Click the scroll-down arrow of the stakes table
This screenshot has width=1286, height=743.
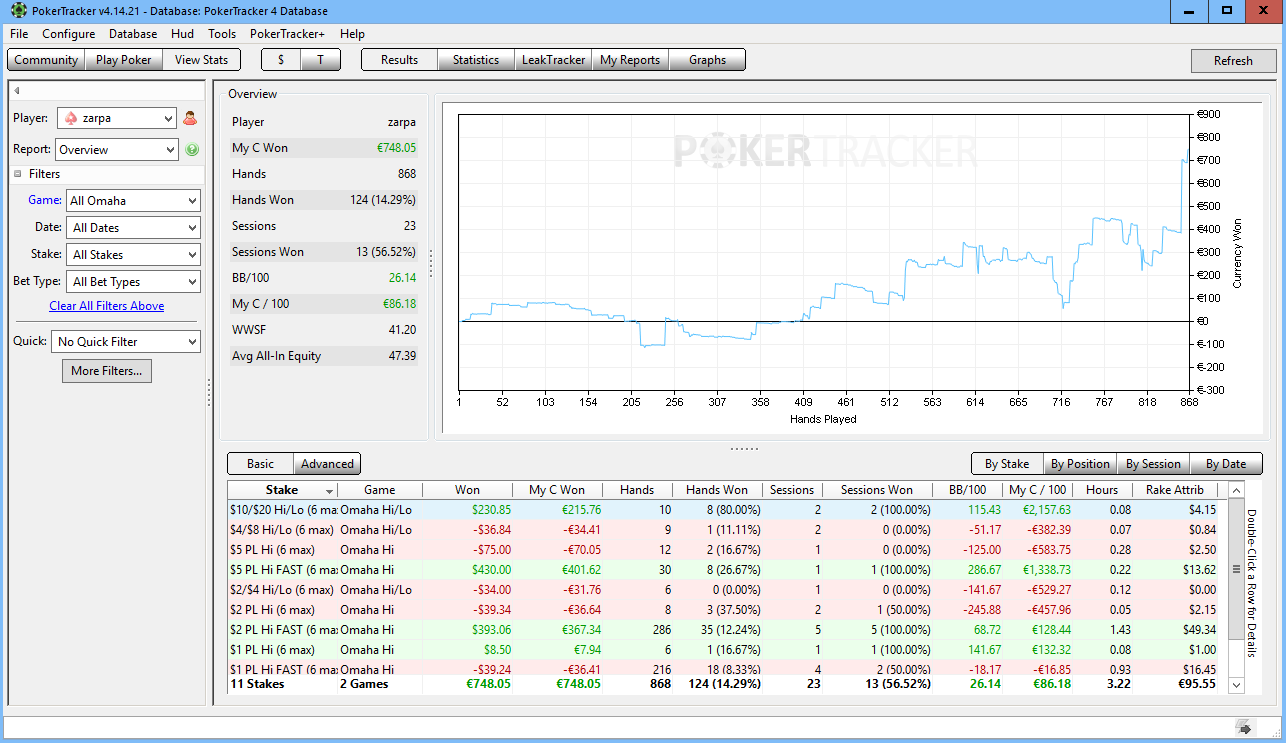pos(1236,685)
